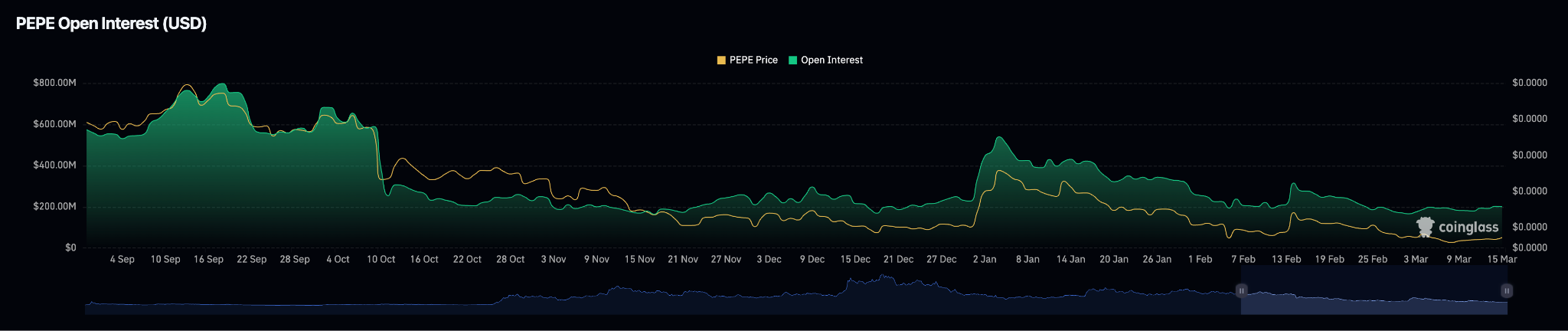Select the 4 Oct date label
Image resolution: width=1568 pixels, height=331 pixels.
coord(338,259)
